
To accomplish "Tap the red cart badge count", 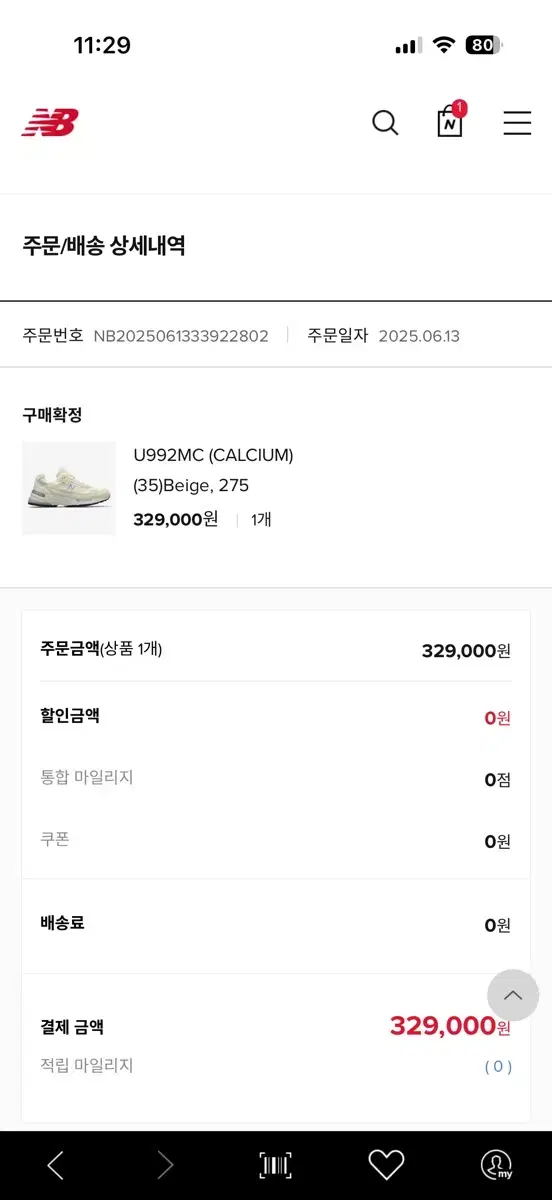I will [459, 108].
